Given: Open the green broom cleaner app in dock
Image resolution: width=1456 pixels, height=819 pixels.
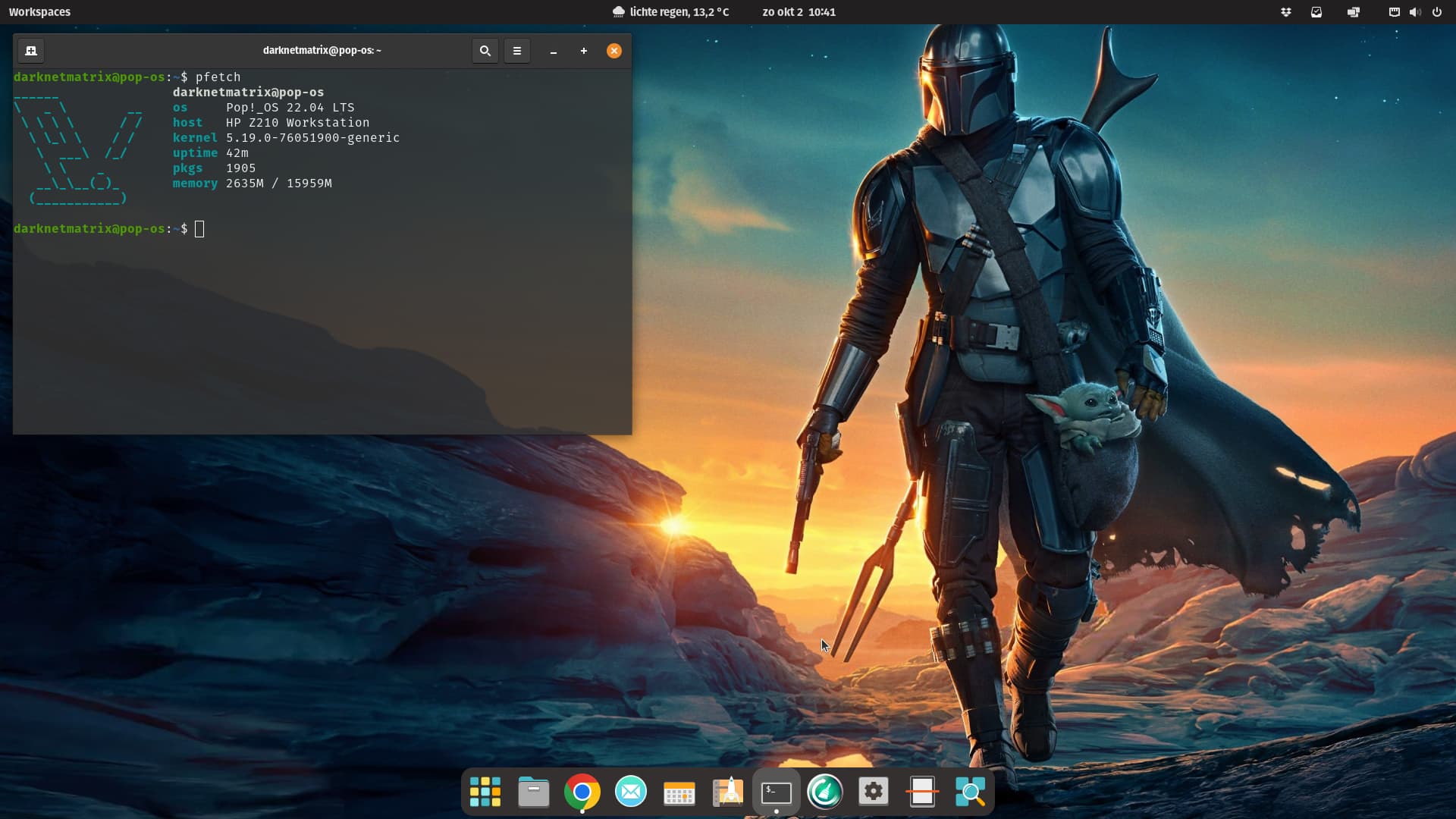Looking at the screenshot, I should pyautogui.click(x=825, y=792).
